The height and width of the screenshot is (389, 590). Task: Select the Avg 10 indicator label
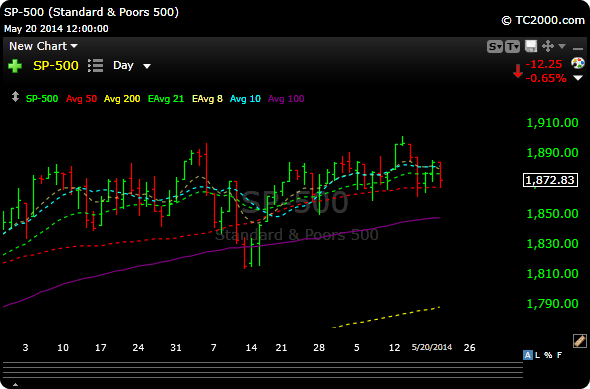(x=245, y=99)
